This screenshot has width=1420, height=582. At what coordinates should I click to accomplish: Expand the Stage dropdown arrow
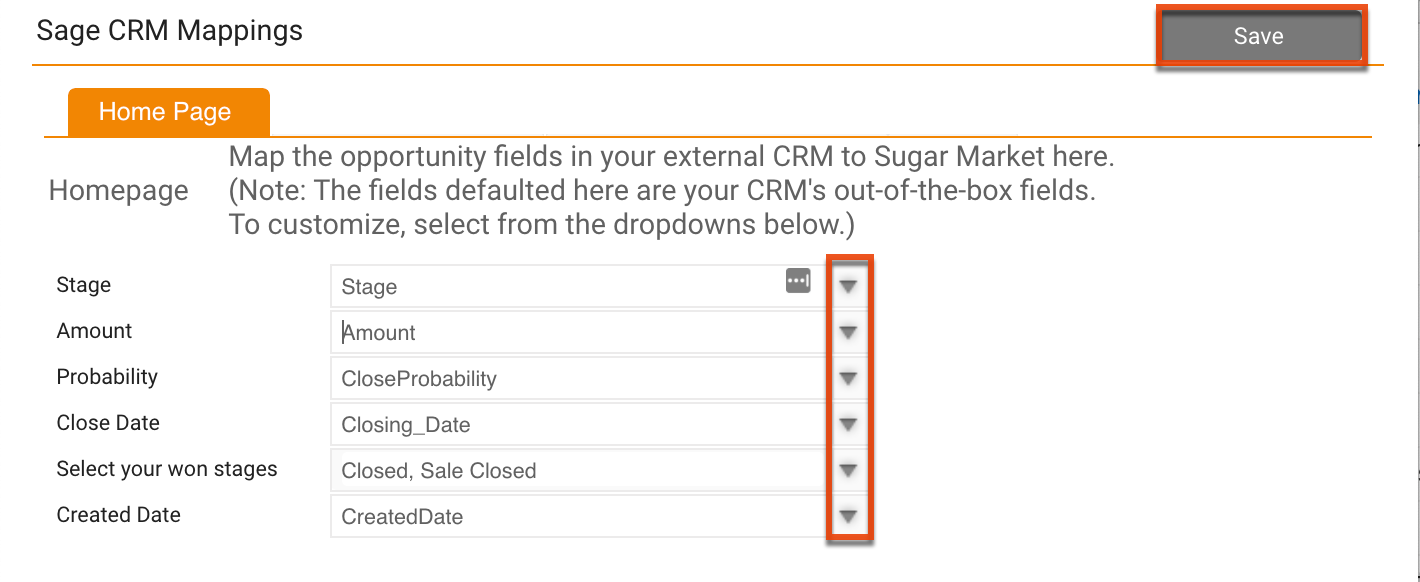coord(849,286)
